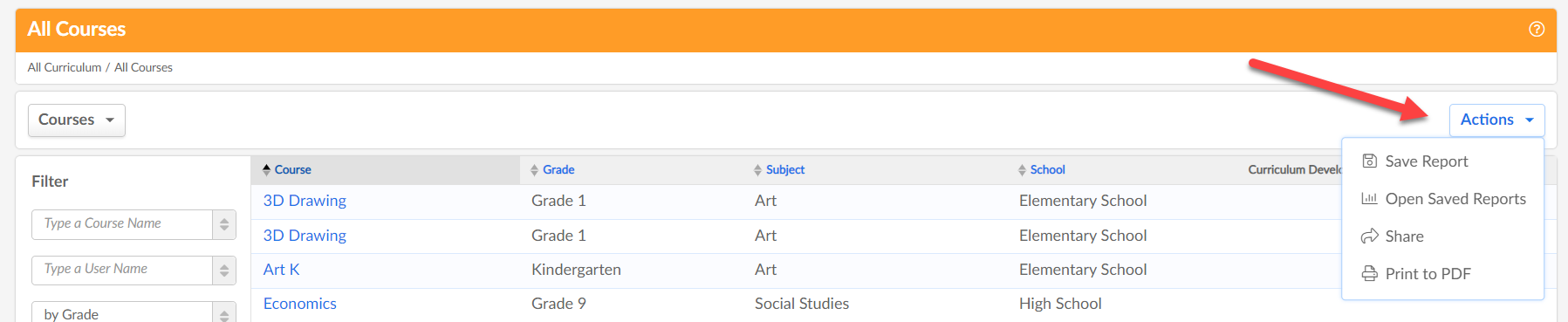Click the Save Report disk icon
The width and height of the screenshot is (1568, 322).
[1370, 161]
